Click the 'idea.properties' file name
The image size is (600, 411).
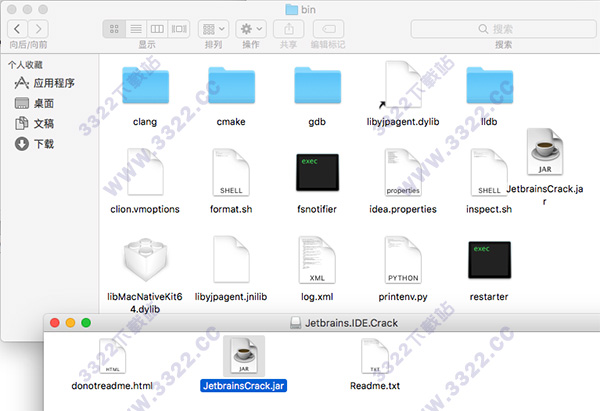click(403, 209)
